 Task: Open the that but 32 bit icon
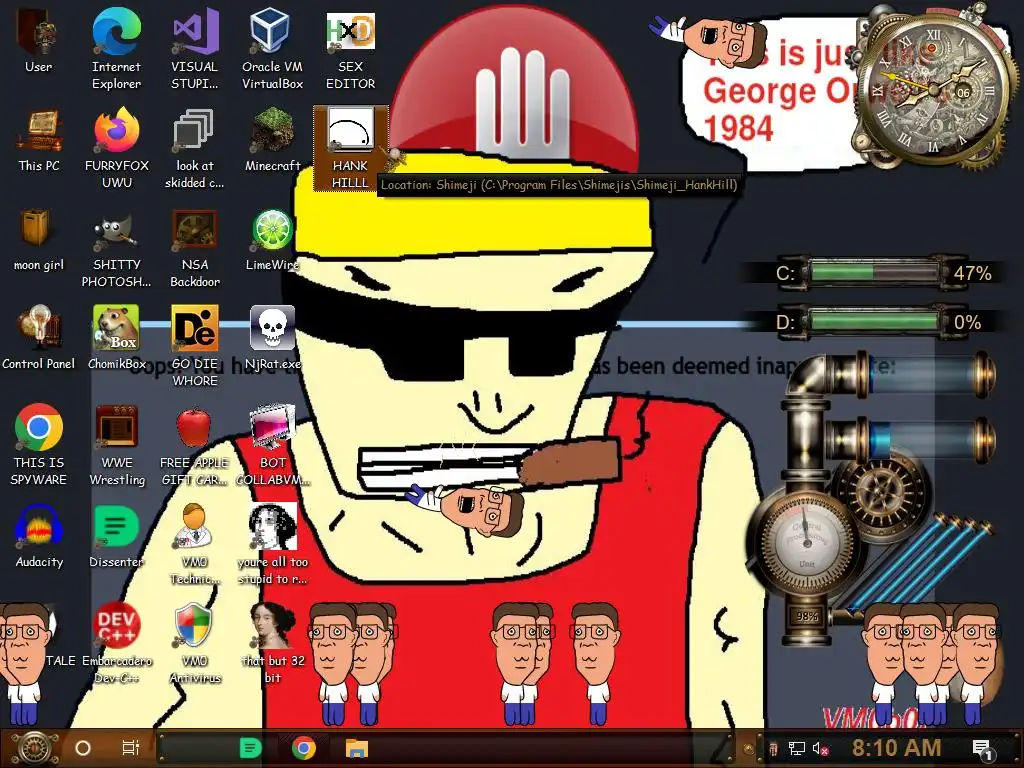coord(272,643)
